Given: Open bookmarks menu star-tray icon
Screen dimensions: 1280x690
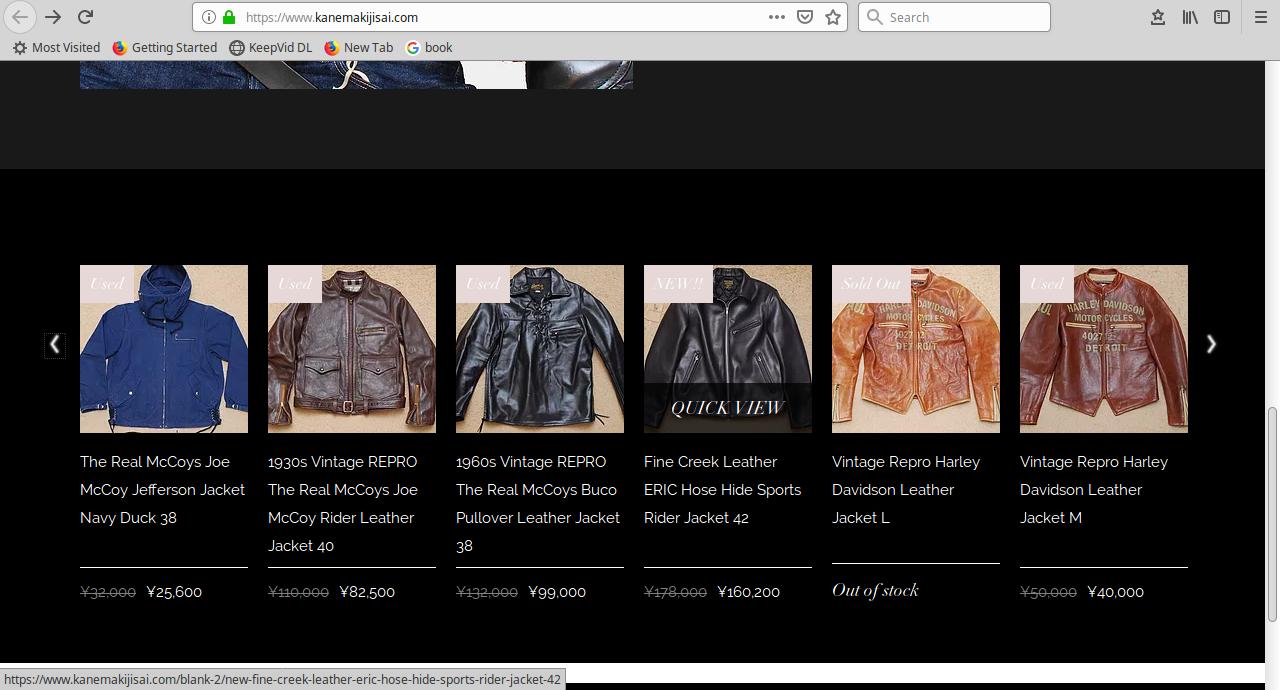Looking at the screenshot, I should click(1158, 17).
